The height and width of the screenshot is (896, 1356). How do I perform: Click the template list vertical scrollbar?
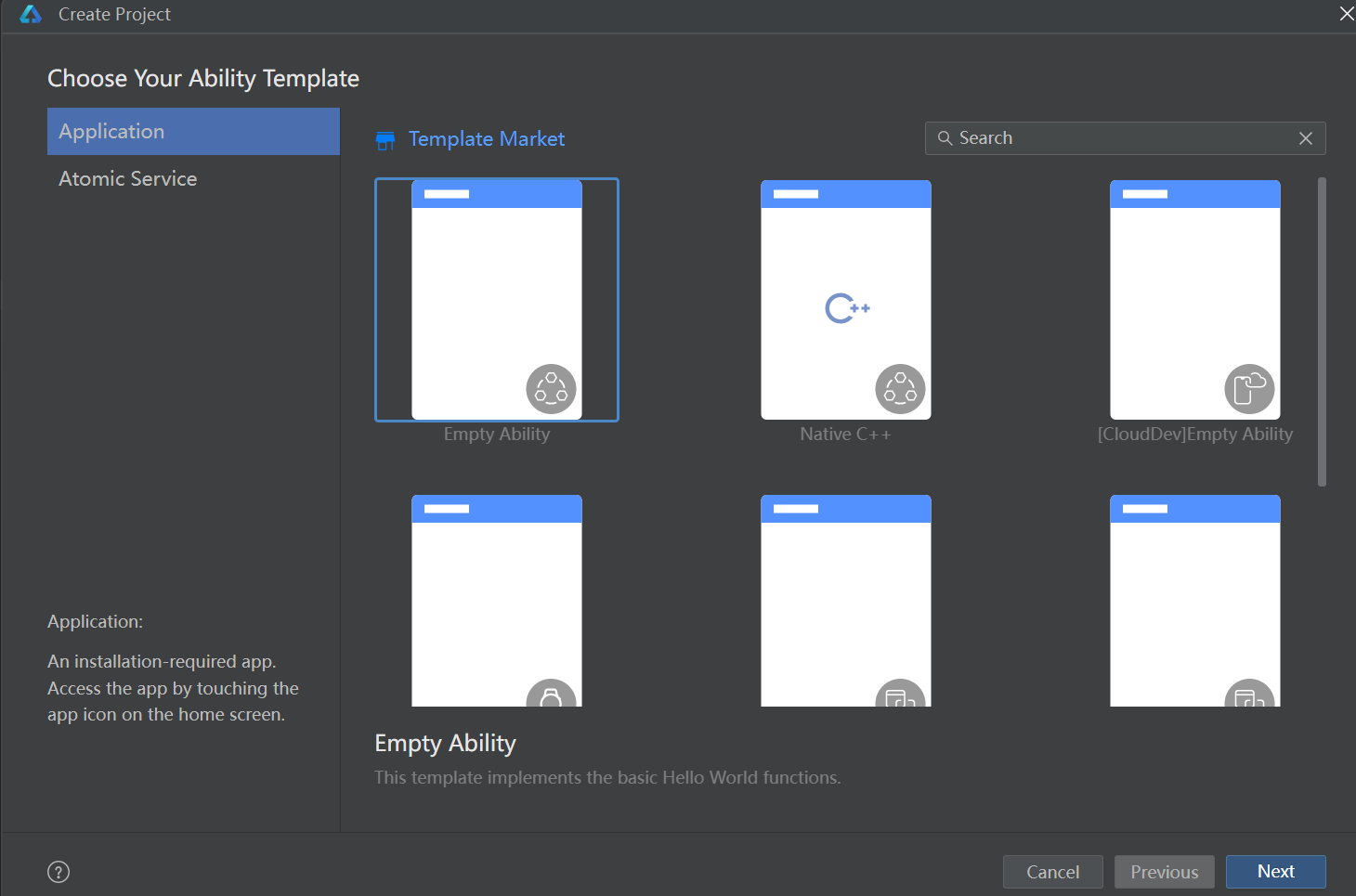click(1322, 331)
